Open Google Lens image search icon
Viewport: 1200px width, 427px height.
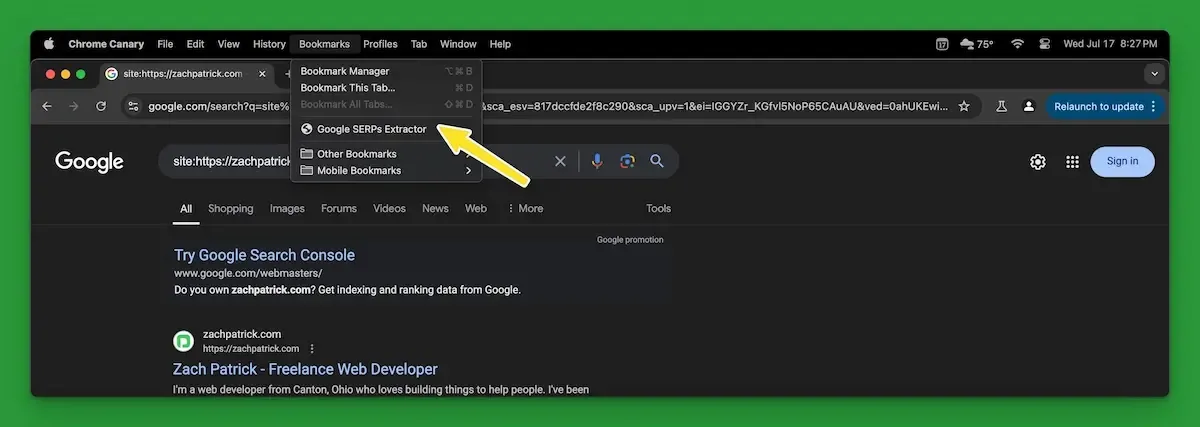(627, 162)
